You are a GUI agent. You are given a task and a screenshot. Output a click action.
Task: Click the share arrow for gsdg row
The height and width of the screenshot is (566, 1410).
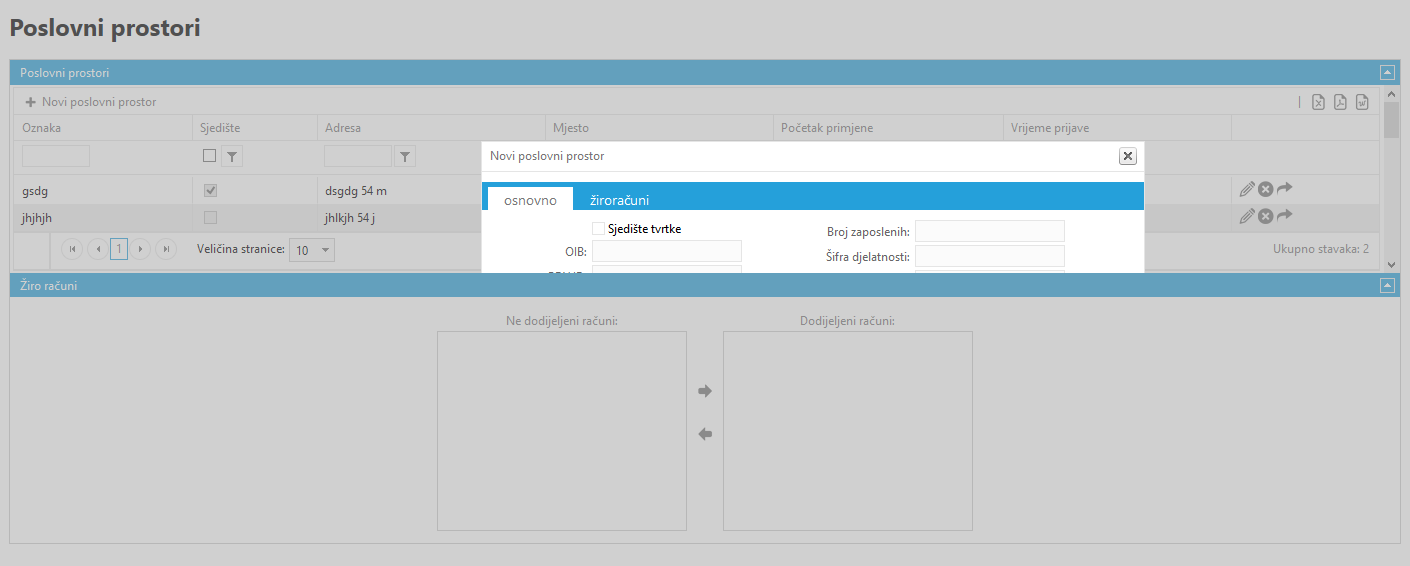tap(1285, 188)
